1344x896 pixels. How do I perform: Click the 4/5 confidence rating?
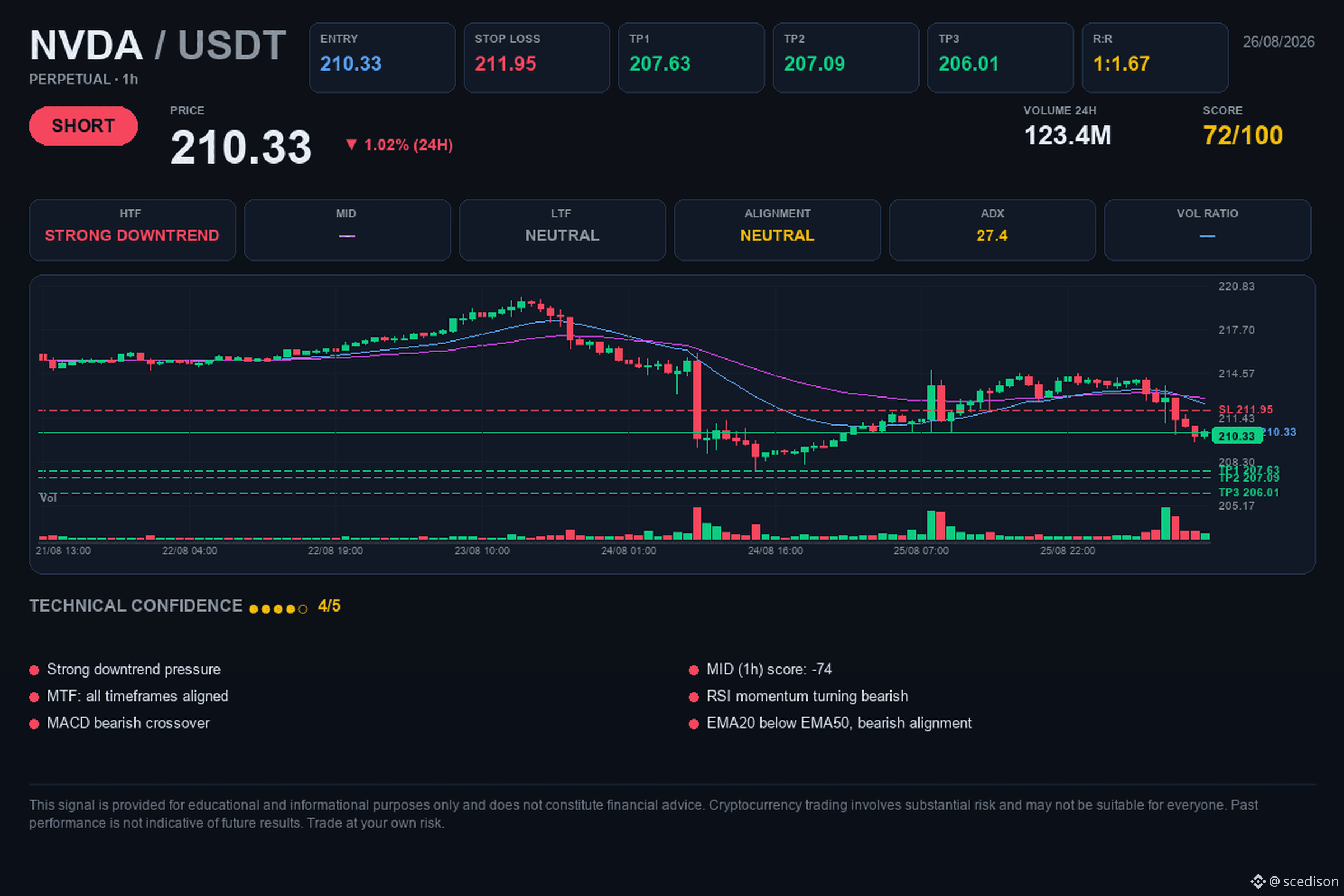point(329,606)
